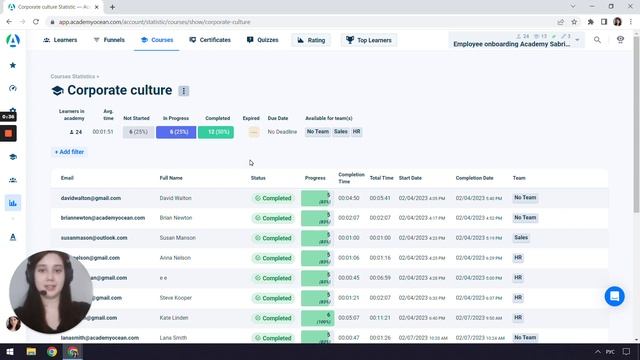Go to the Courses Statistics breadcrumb

tap(73, 76)
